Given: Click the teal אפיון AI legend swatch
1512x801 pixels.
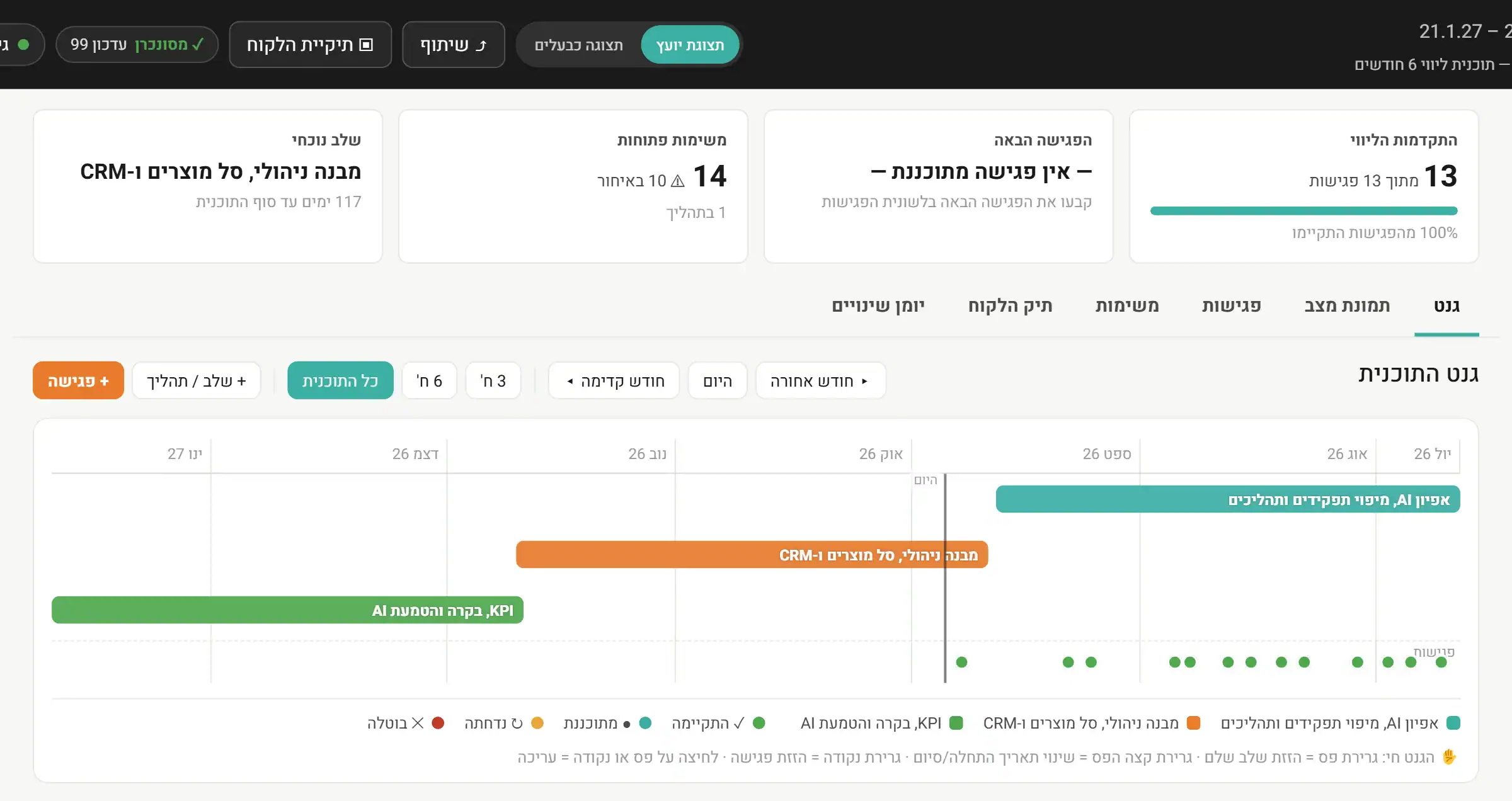Looking at the screenshot, I should tap(1453, 723).
